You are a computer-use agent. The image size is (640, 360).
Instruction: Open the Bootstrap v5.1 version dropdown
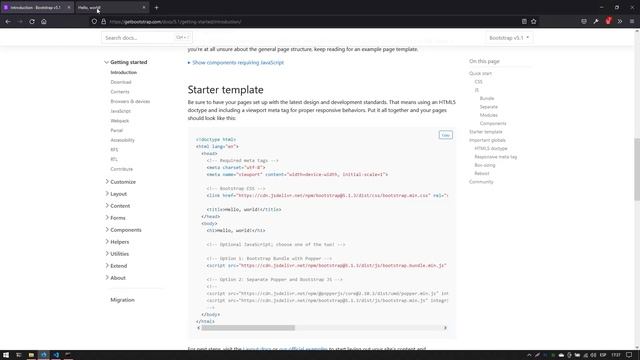[509, 38]
